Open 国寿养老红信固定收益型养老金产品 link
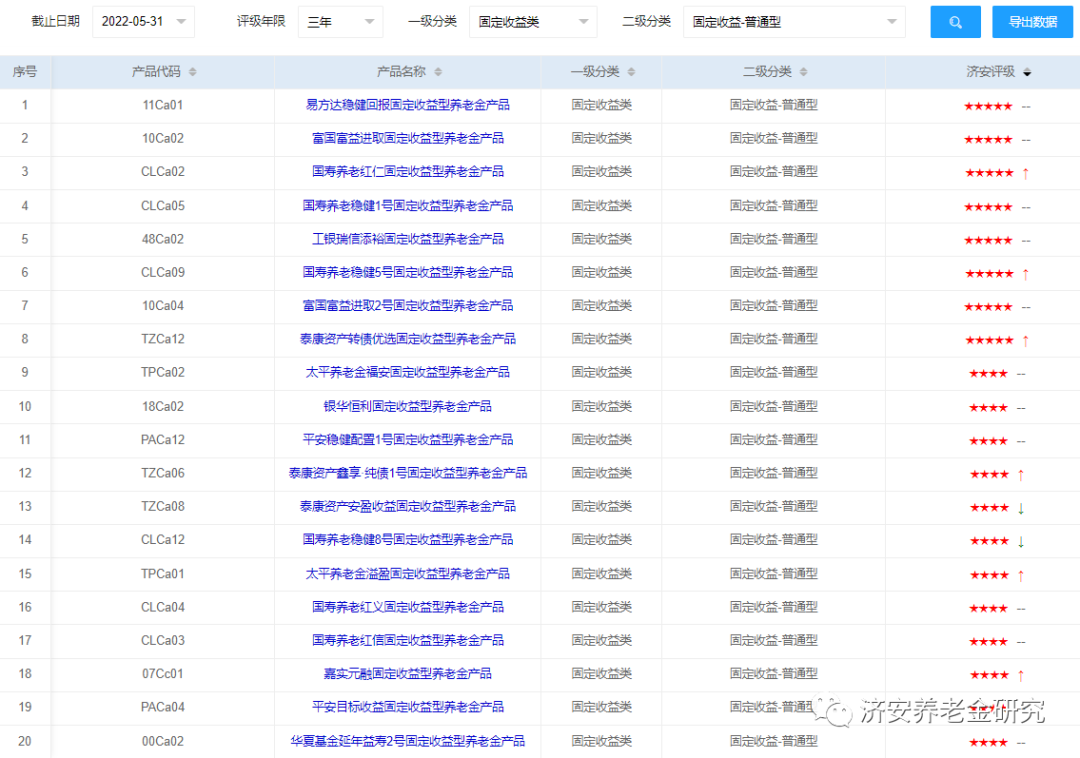This screenshot has width=1080, height=758. click(408, 640)
